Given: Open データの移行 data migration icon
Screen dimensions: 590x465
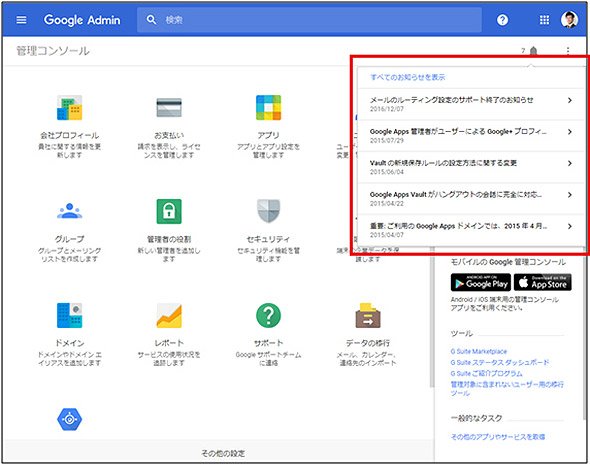Looking at the screenshot, I should click(x=368, y=315).
